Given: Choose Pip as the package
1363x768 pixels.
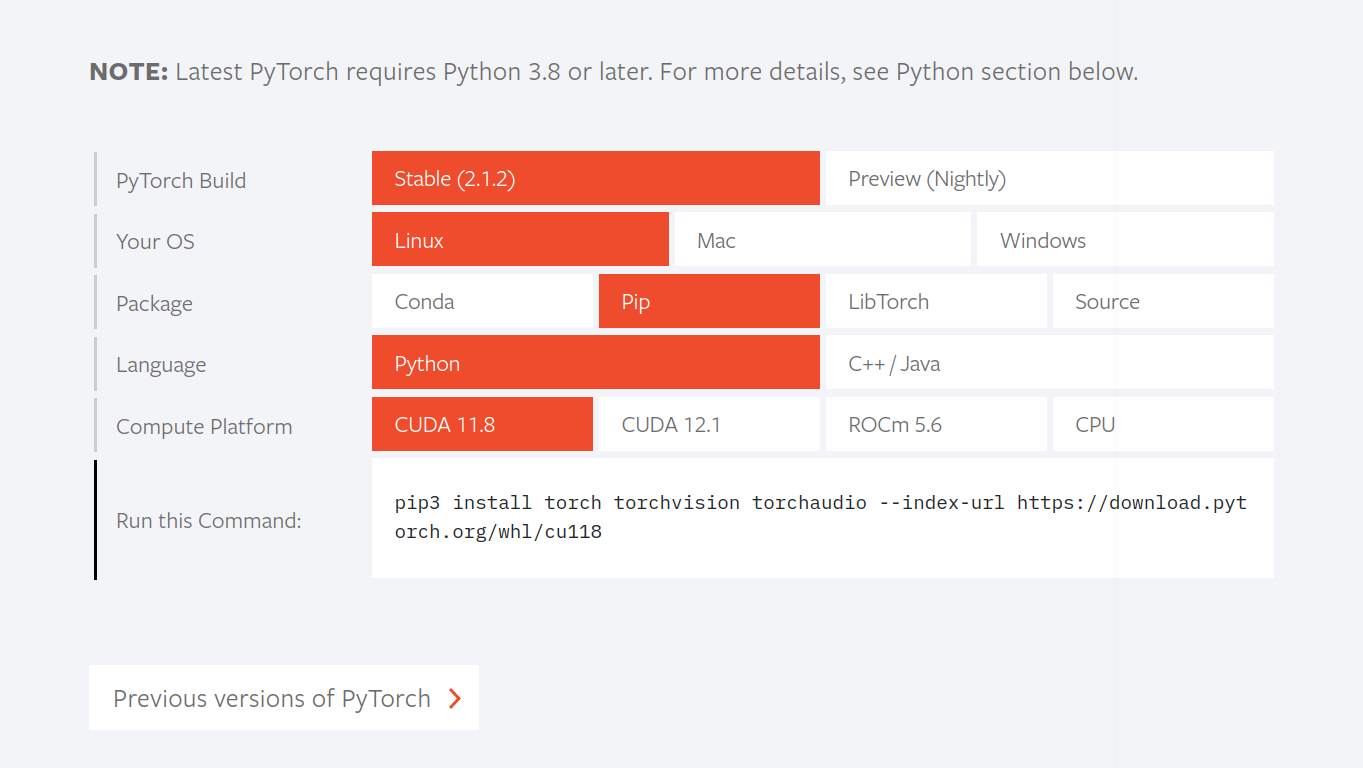Looking at the screenshot, I should pyautogui.click(x=709, y=301).
